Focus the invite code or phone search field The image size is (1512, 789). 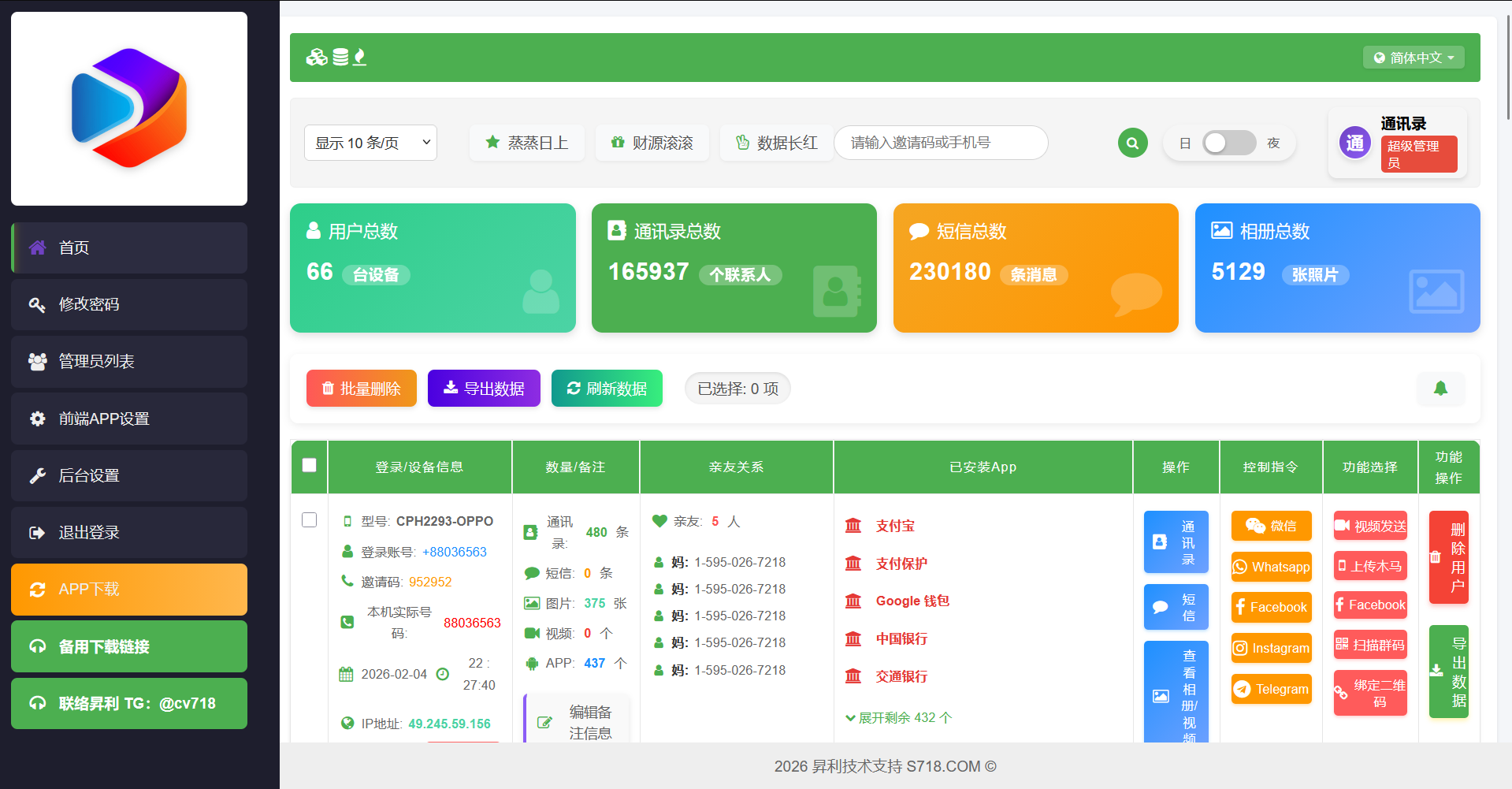[x=940, y=143]
